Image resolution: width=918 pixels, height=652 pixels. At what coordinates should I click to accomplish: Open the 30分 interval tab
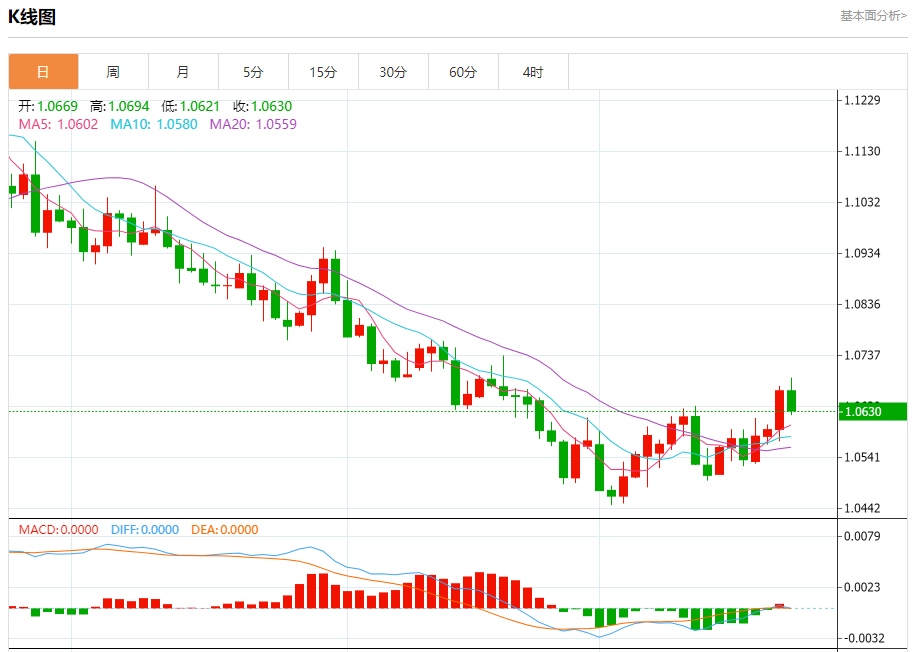coord(393,72)
